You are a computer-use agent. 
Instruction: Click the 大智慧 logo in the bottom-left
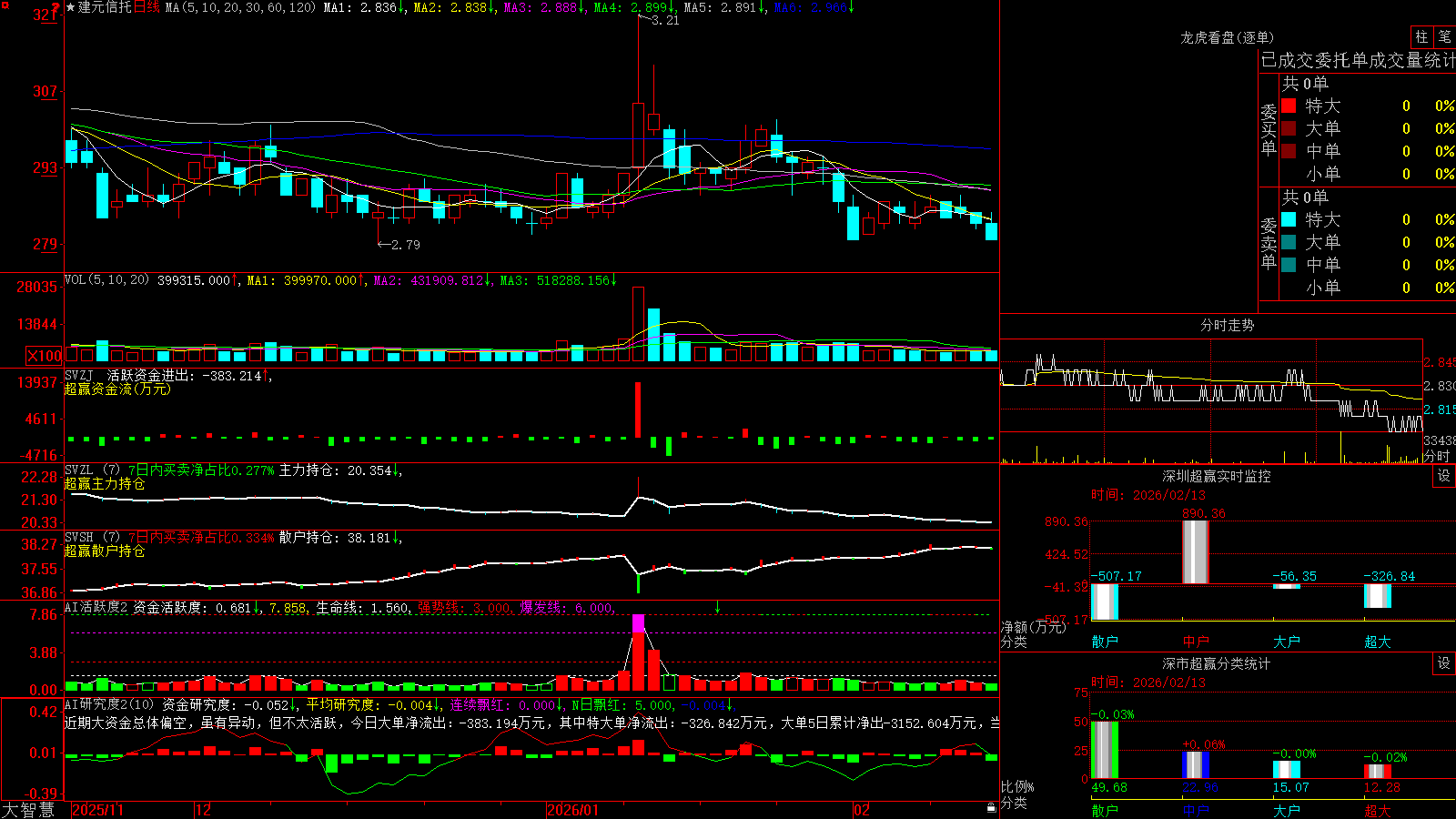(28, 809)
